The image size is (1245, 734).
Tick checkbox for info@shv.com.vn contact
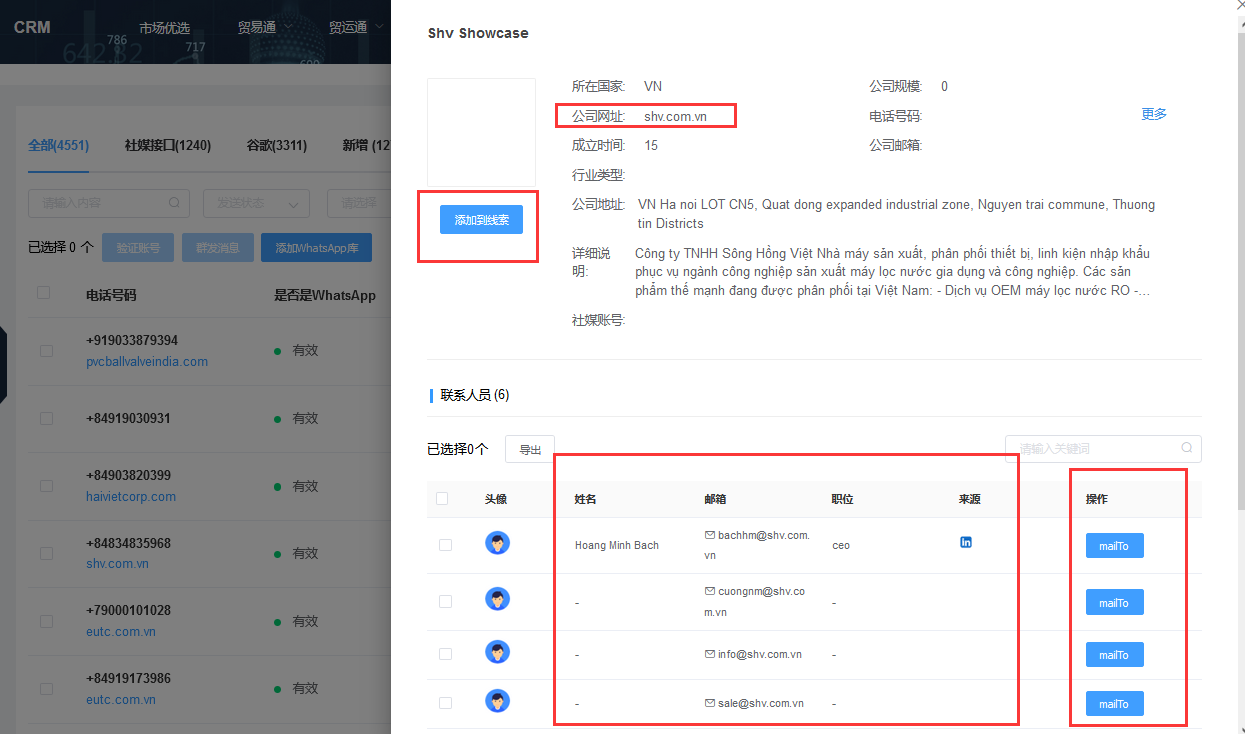pyautogui.click(x=445, y=654)
